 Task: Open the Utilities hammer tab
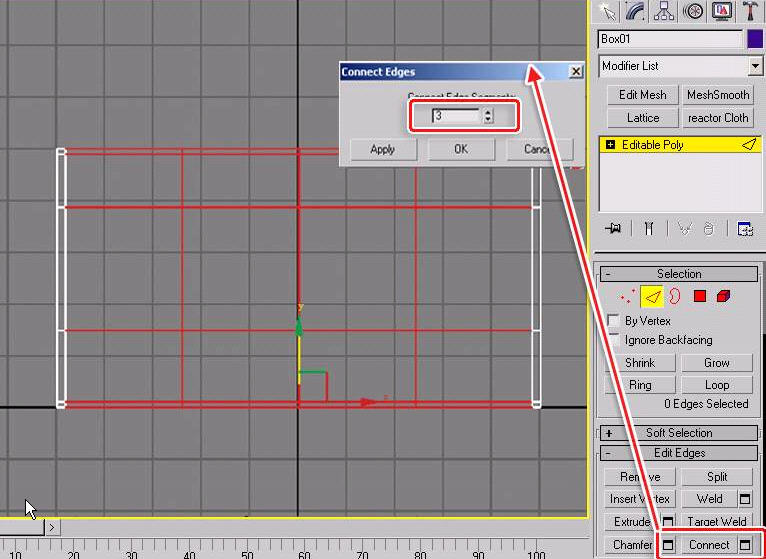point(749,11)
